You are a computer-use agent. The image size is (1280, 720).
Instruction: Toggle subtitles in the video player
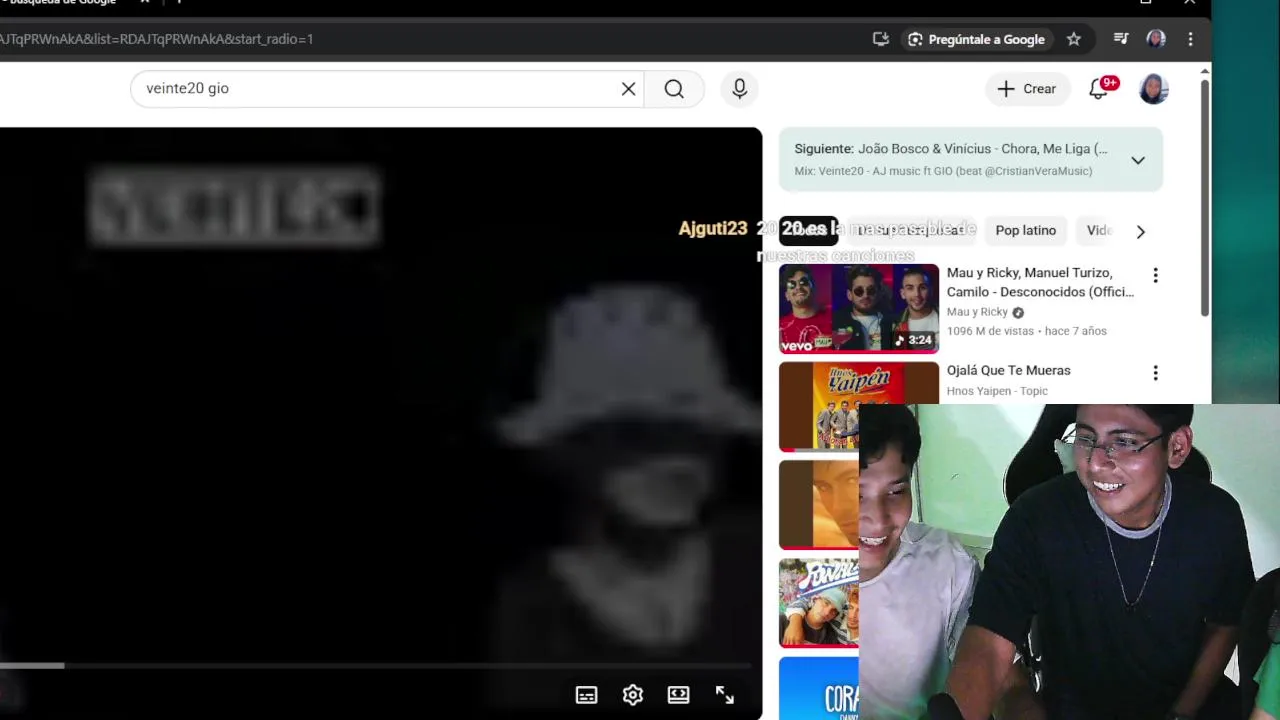(x=586, y=695)
